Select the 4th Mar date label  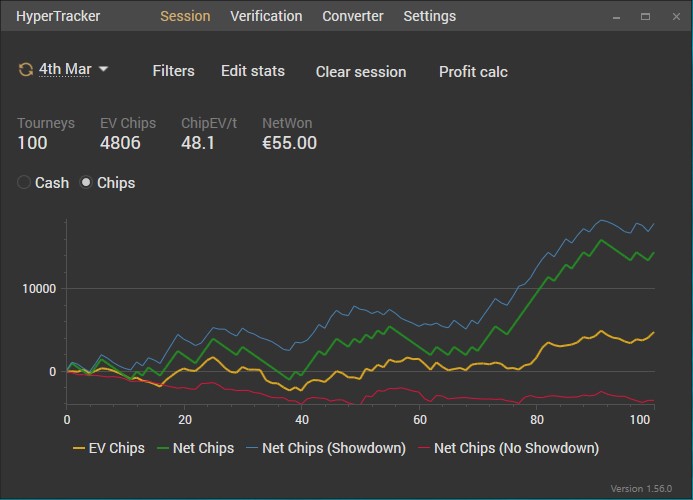pos(65,69)
